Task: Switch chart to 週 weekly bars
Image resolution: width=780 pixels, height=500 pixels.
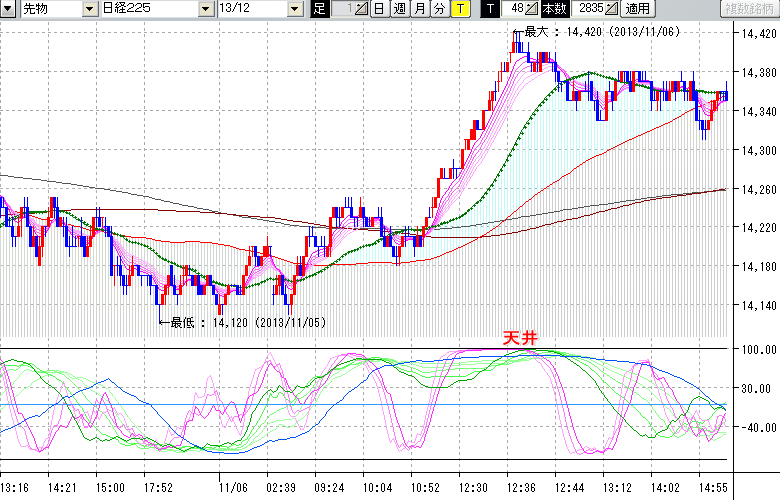Action: (399, 9)
